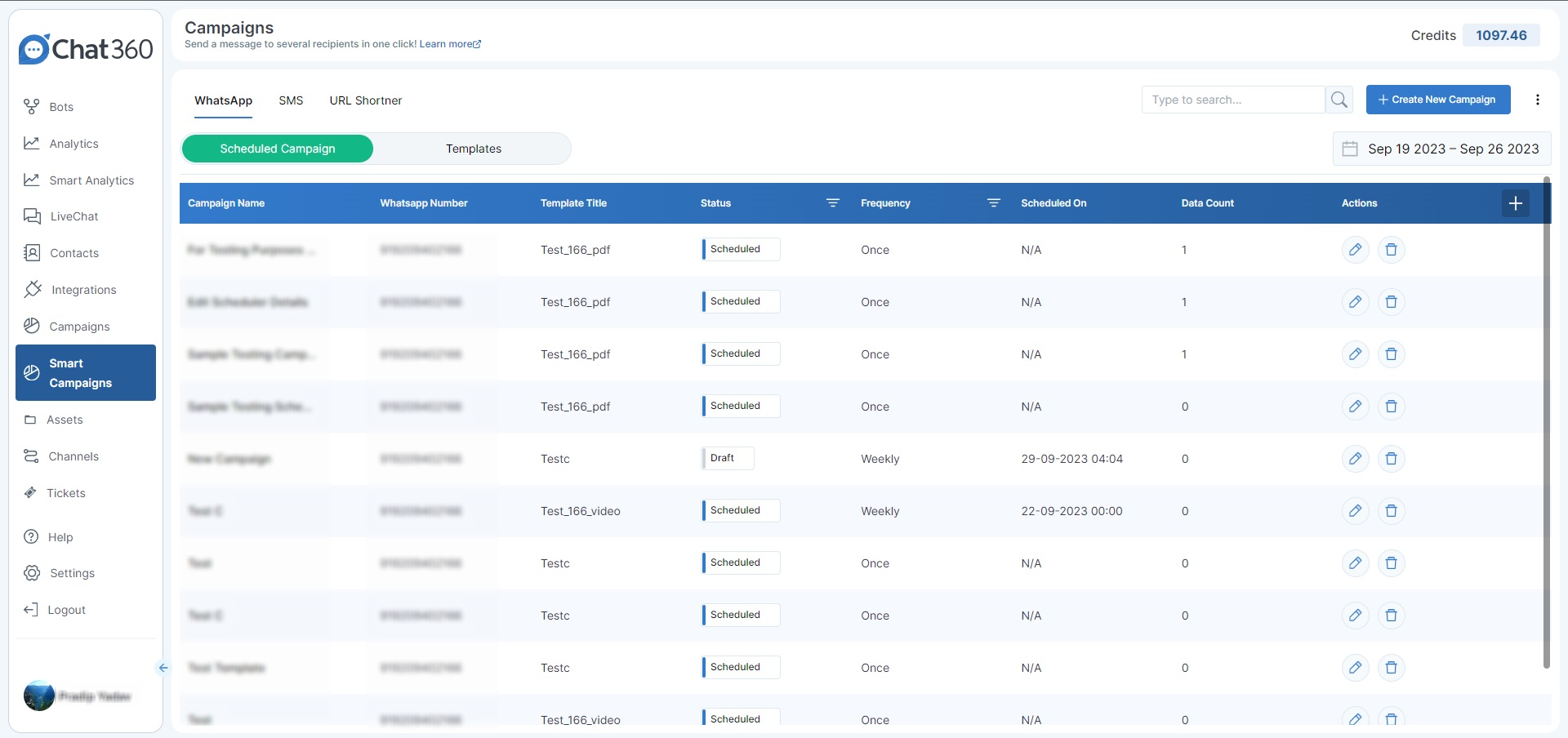
Task: Click the Draft status badge
Action: coord(728,458)
